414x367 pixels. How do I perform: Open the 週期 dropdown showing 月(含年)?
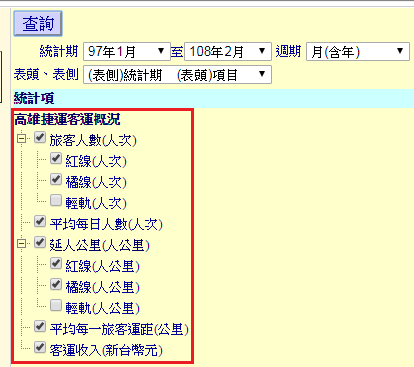(358, 51)
